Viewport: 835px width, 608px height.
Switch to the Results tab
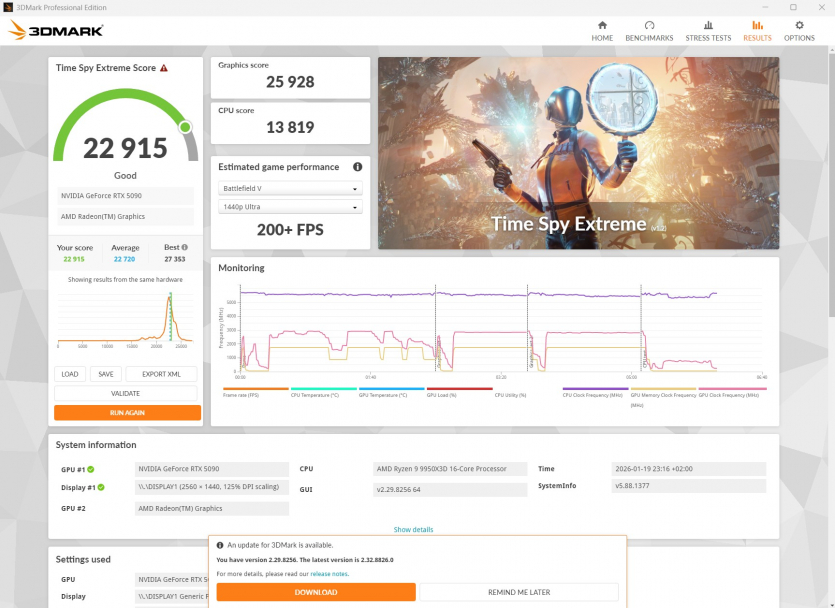coord(757,30)
